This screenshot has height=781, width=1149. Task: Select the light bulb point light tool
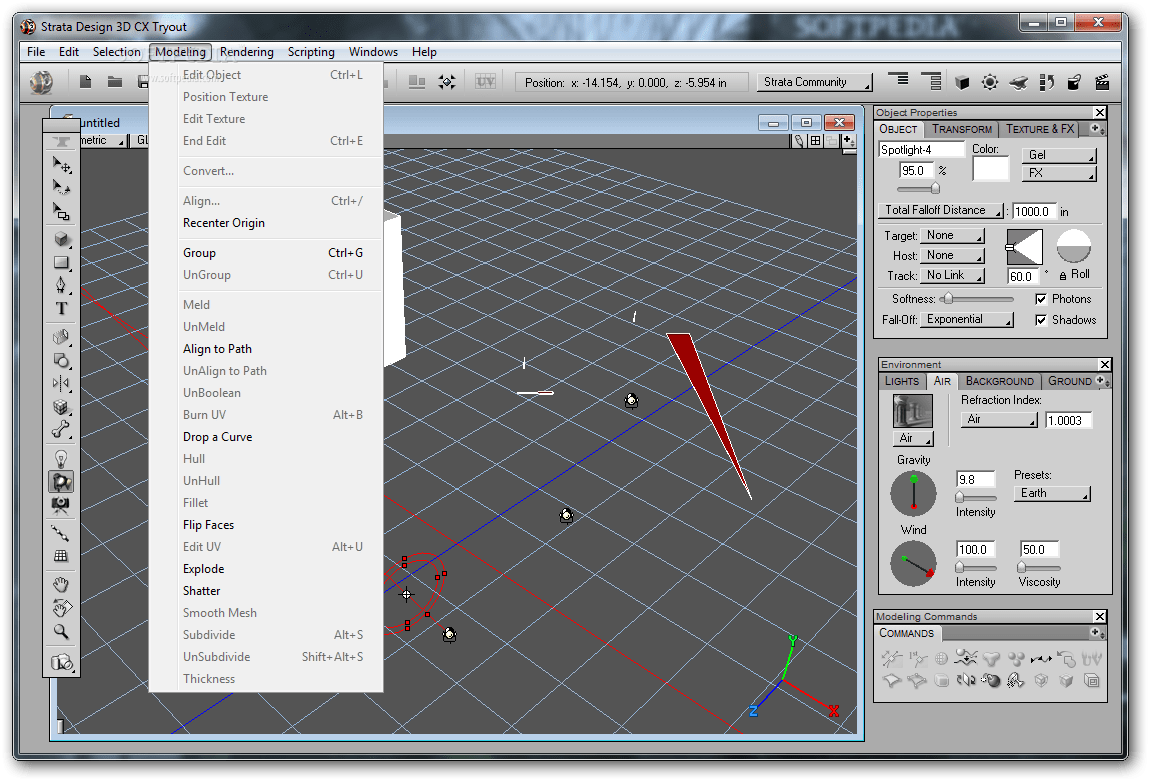click(62, 459)
